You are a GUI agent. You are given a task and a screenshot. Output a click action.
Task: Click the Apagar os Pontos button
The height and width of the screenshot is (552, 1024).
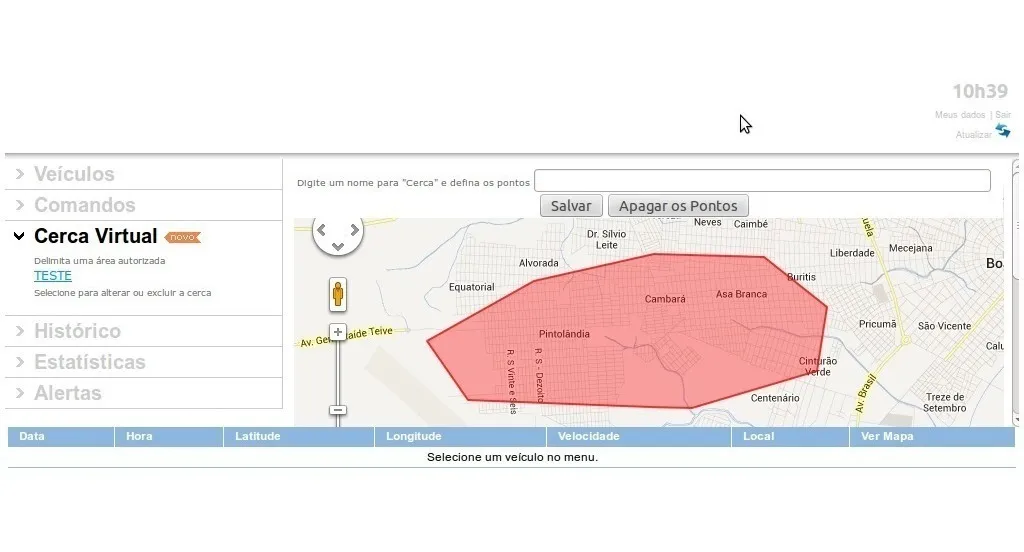(x=678, y=206)
